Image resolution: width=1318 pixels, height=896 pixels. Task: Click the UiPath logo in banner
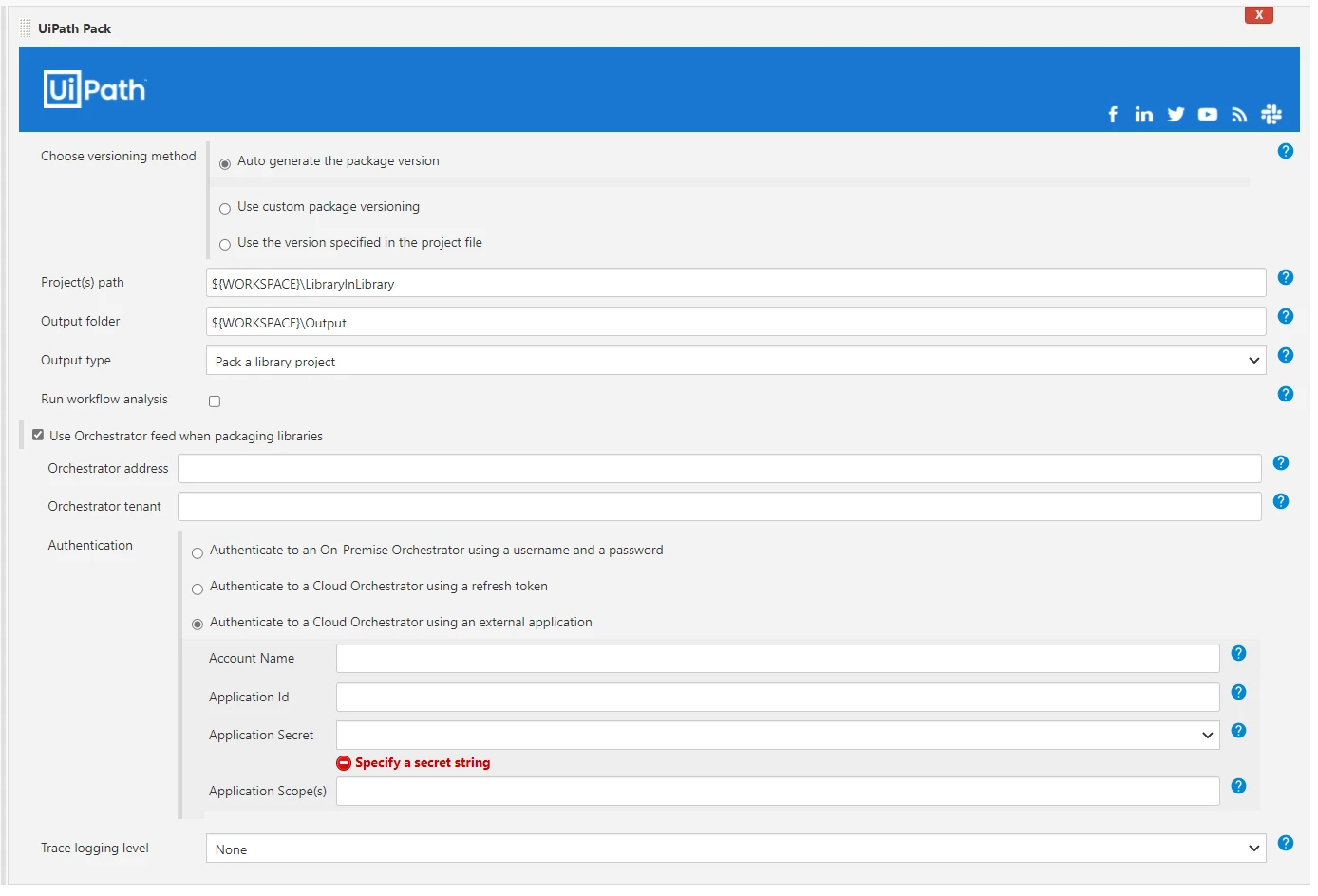click(95, 89)
